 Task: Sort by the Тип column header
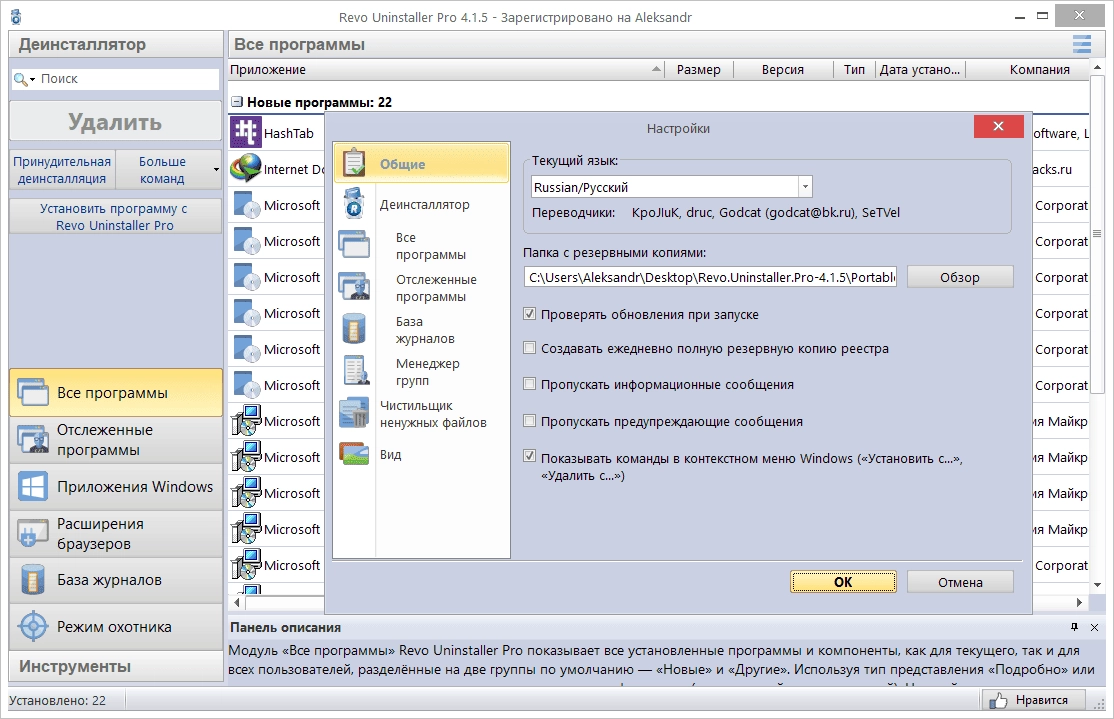point(854,70)
